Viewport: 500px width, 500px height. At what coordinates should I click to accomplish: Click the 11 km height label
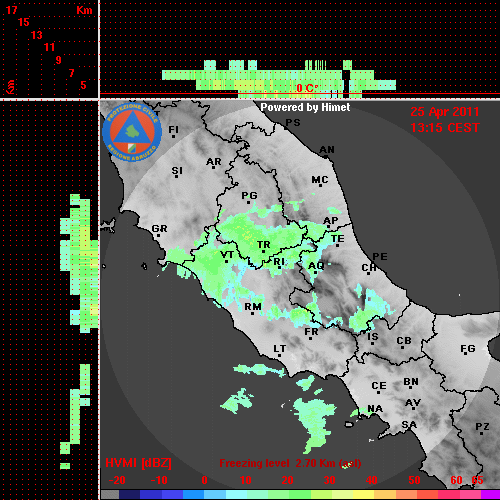click(49, 47)
